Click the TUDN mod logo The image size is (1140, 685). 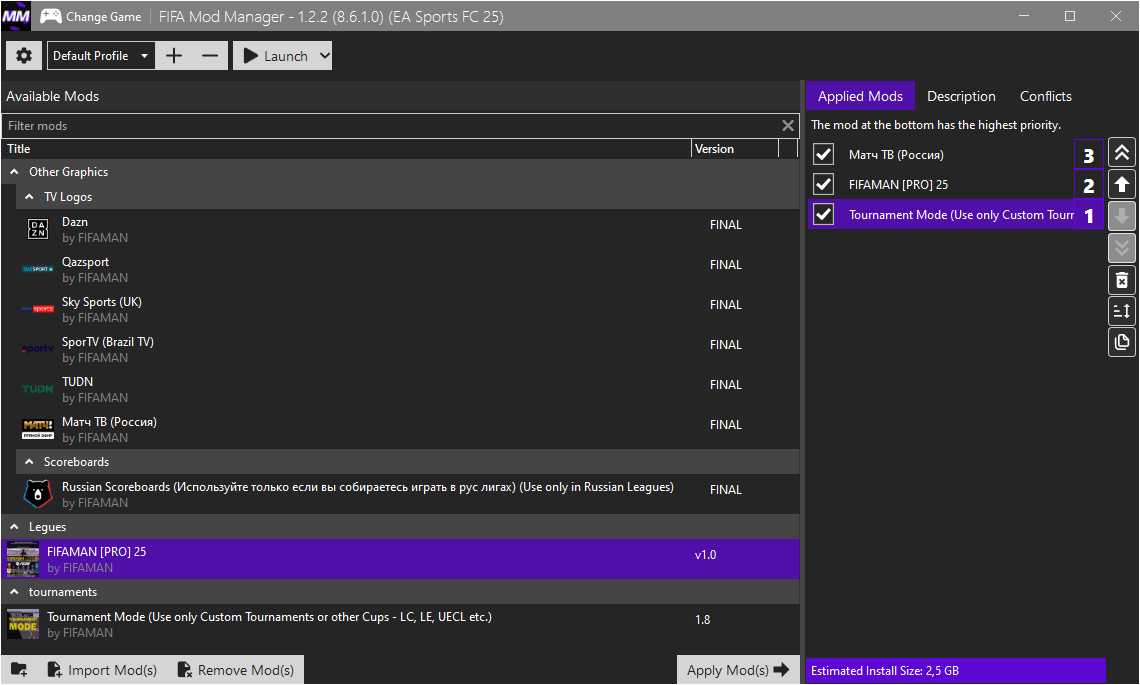coord(38,389)
